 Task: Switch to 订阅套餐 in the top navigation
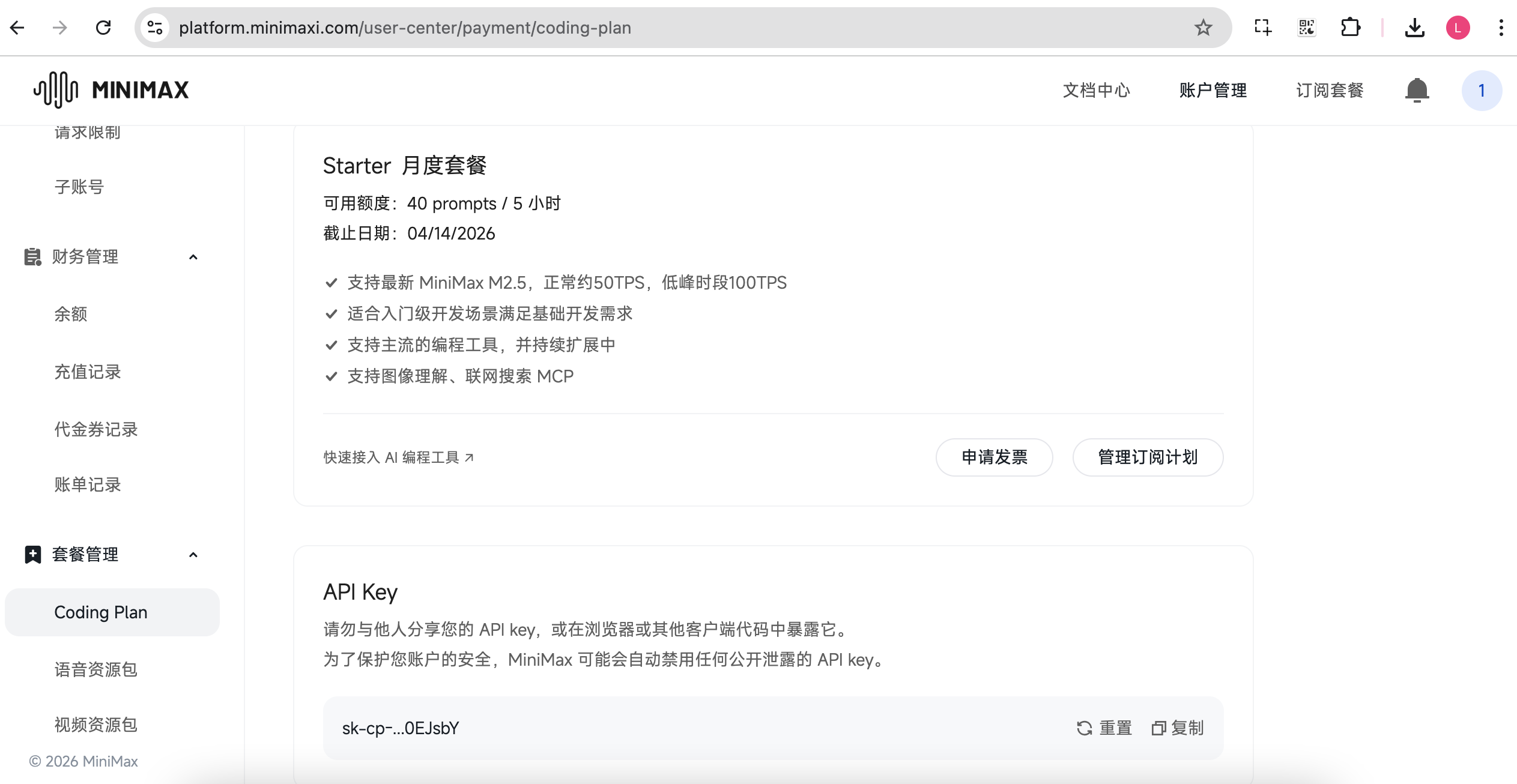(1329, 91)
